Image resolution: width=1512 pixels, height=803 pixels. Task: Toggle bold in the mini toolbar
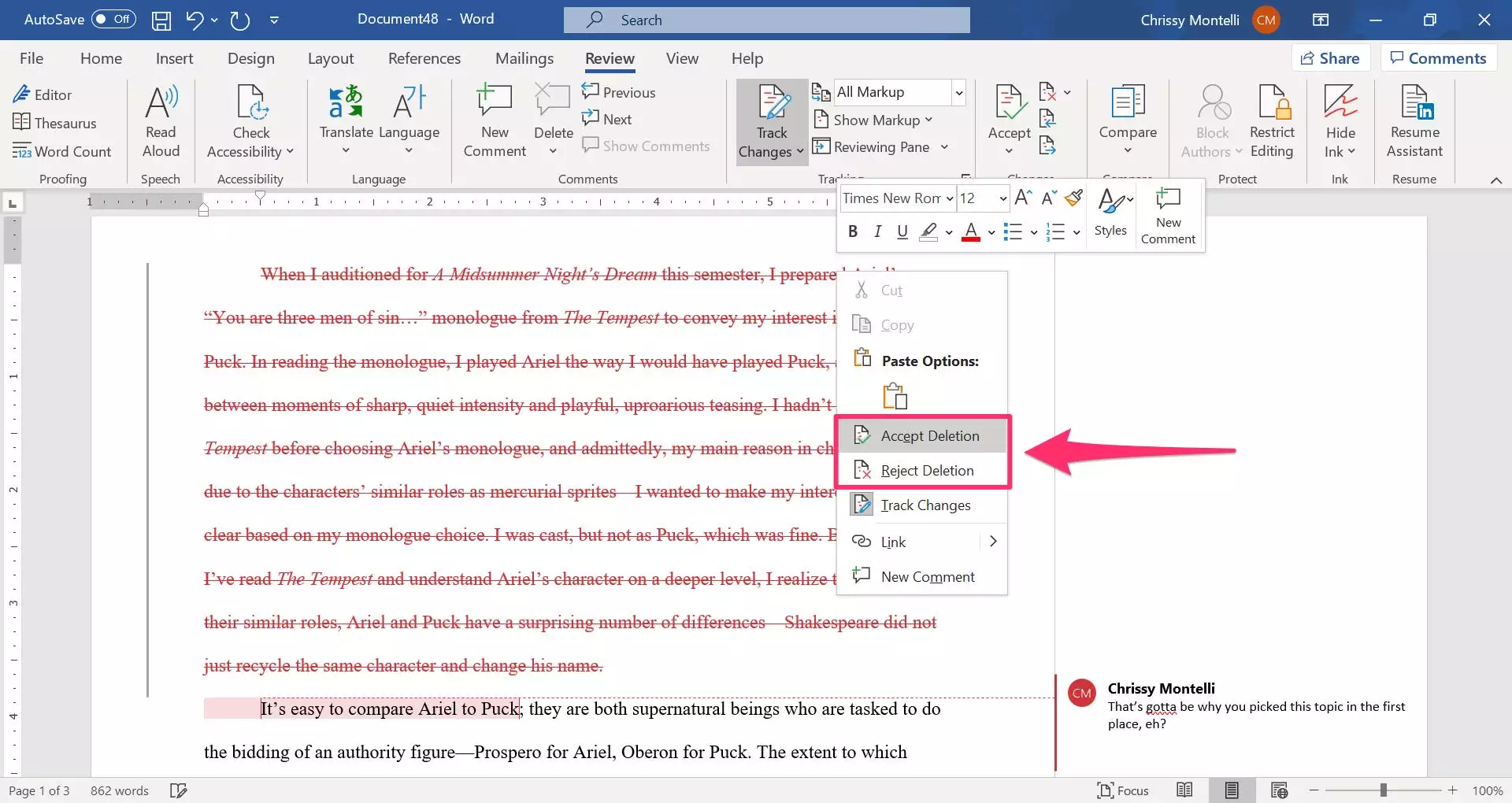[852, 231]
